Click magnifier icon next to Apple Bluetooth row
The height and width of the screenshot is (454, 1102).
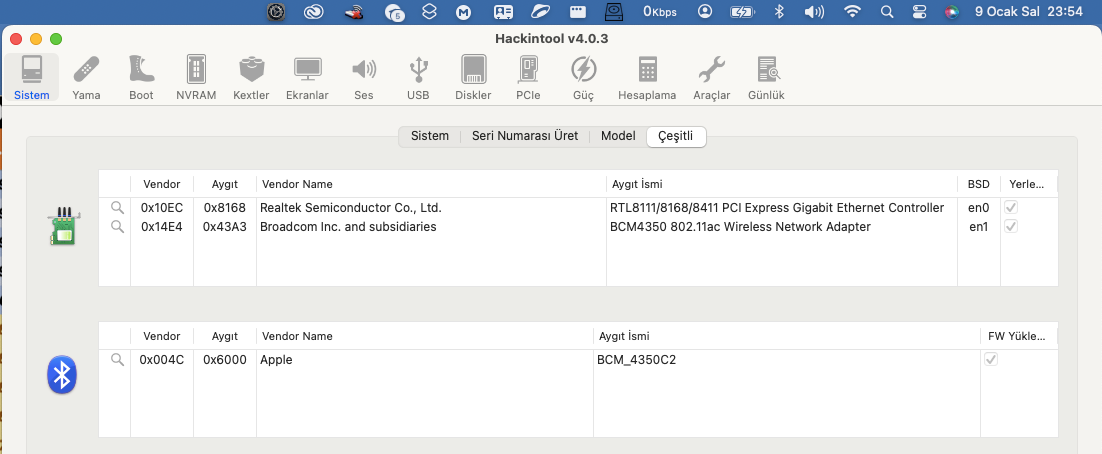(x=117, y=359)
